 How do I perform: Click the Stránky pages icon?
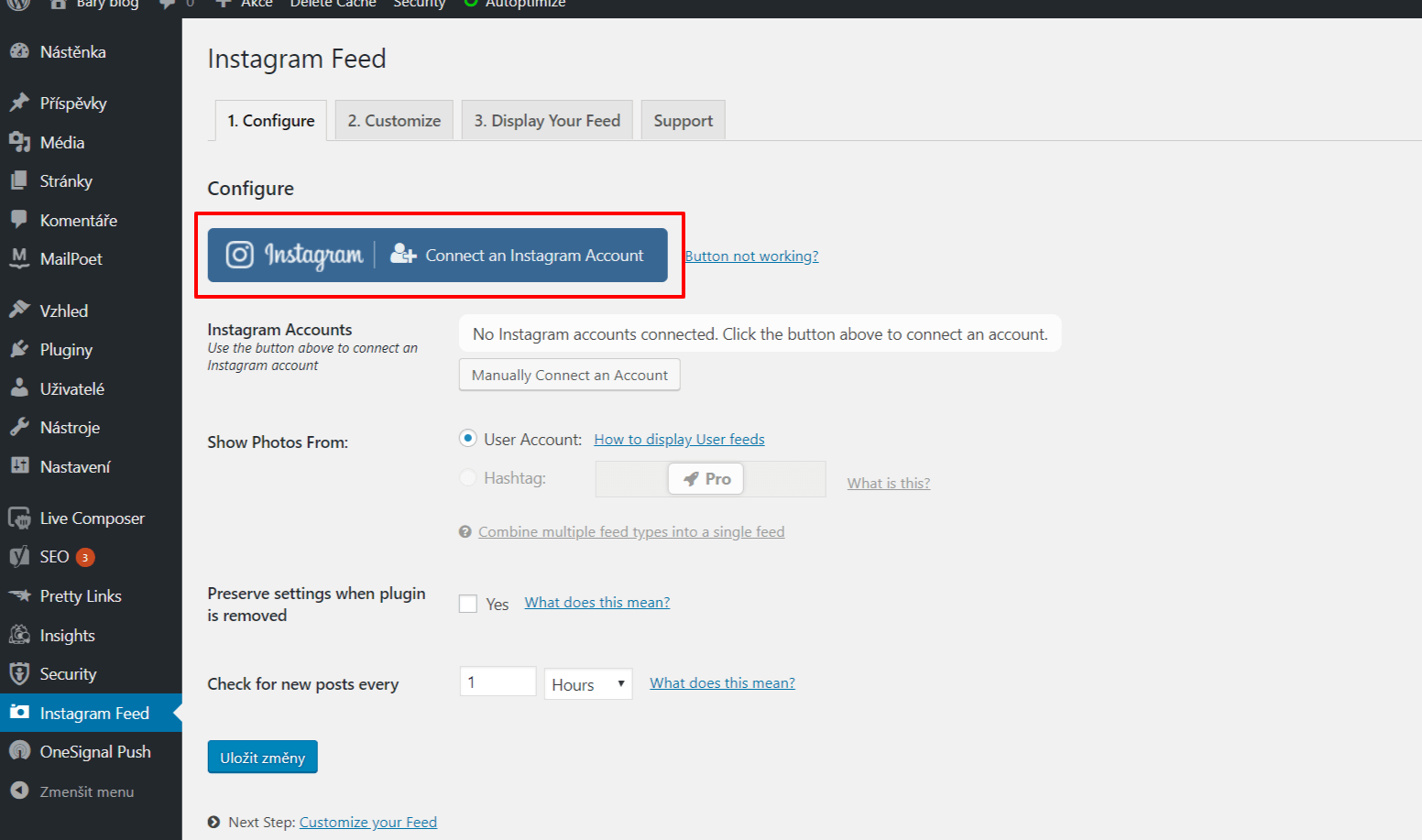click(x=19, y=180)
